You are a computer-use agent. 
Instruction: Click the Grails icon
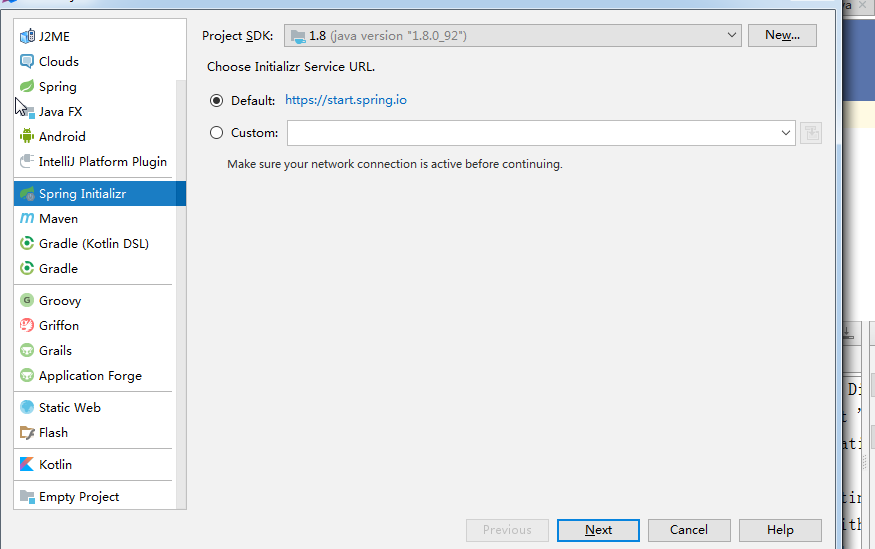27,350
